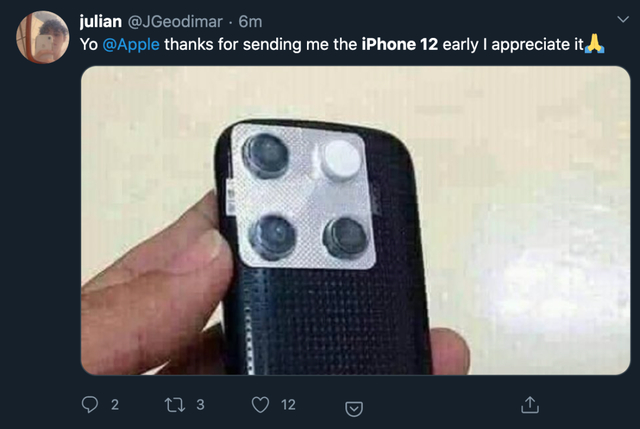The width and height of the screenshot is (640, 429).
Task: Click the @Apple mention link
Action: [x=131, y=45]
